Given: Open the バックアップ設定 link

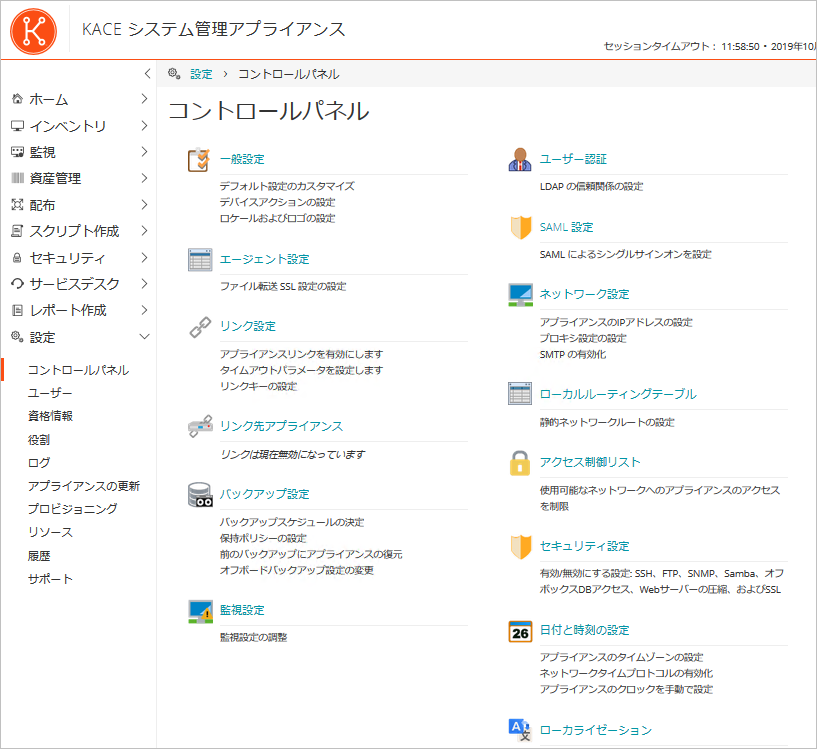Looking at the screenshot, I should point(264,494).
